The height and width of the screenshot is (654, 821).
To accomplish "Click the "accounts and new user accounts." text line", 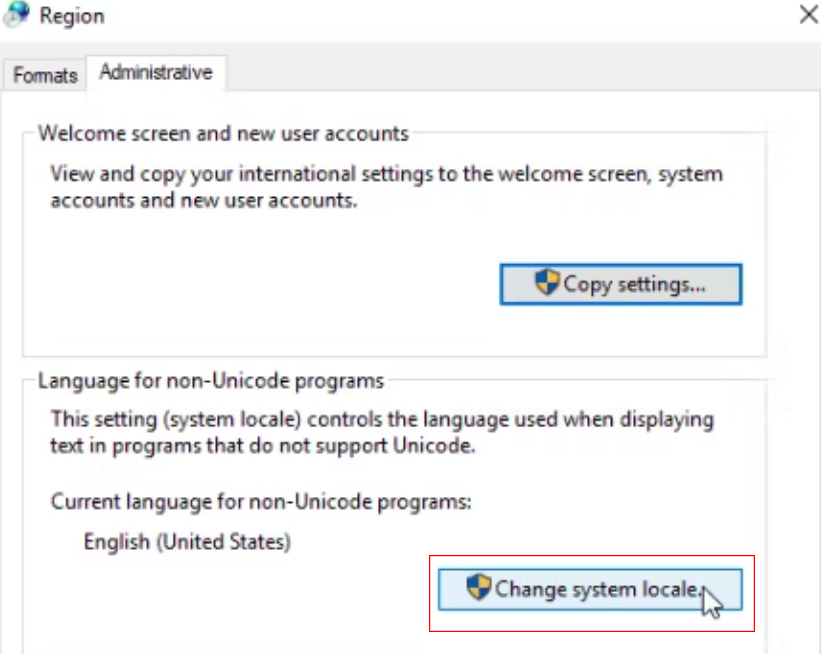I will point(203,199).
